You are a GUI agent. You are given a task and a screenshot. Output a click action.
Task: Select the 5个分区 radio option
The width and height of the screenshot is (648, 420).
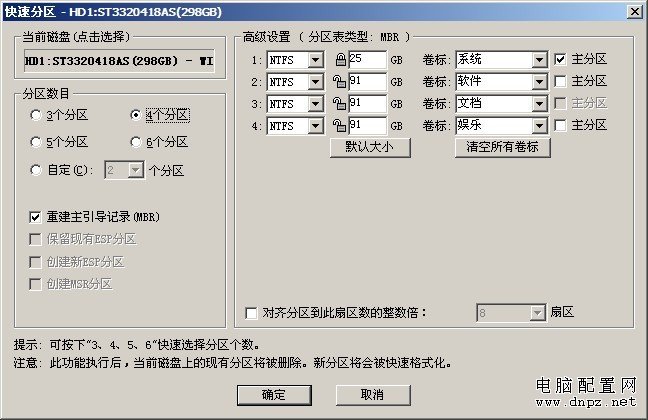pos(36,142)
